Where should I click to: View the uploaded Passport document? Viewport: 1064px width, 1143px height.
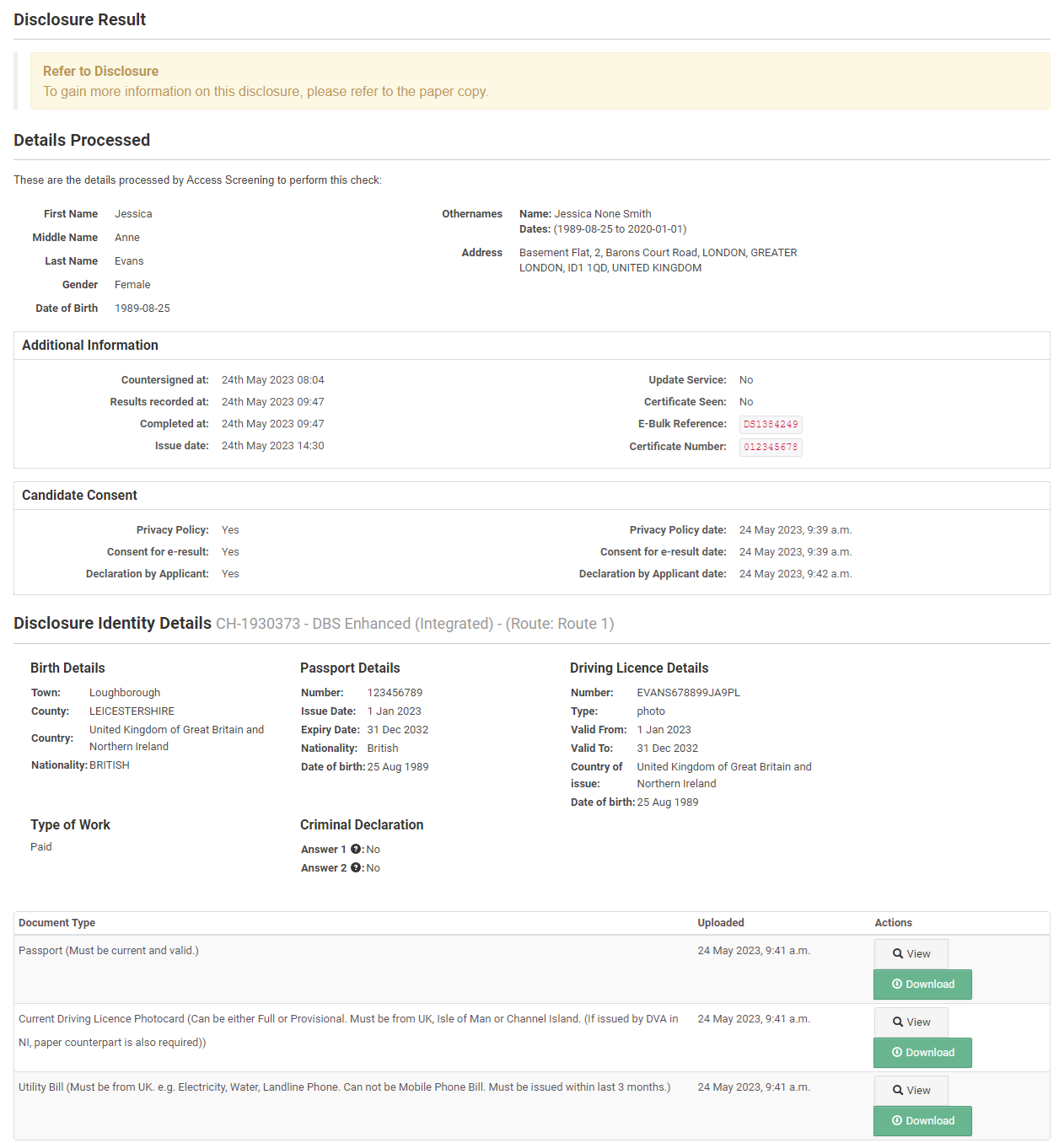[x=911, y=954]
